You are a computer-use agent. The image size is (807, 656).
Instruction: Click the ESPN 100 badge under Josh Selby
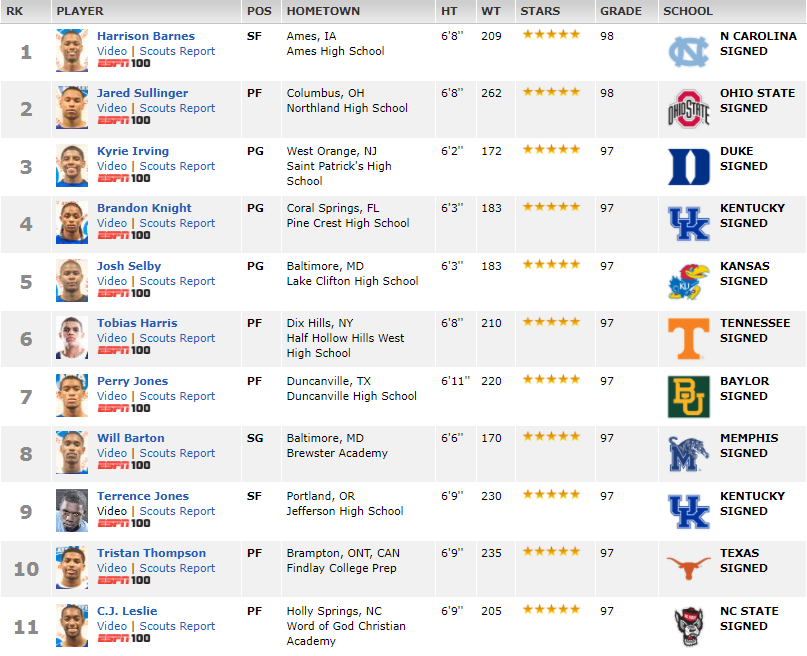pyautogui.click(x=124, y=293)
